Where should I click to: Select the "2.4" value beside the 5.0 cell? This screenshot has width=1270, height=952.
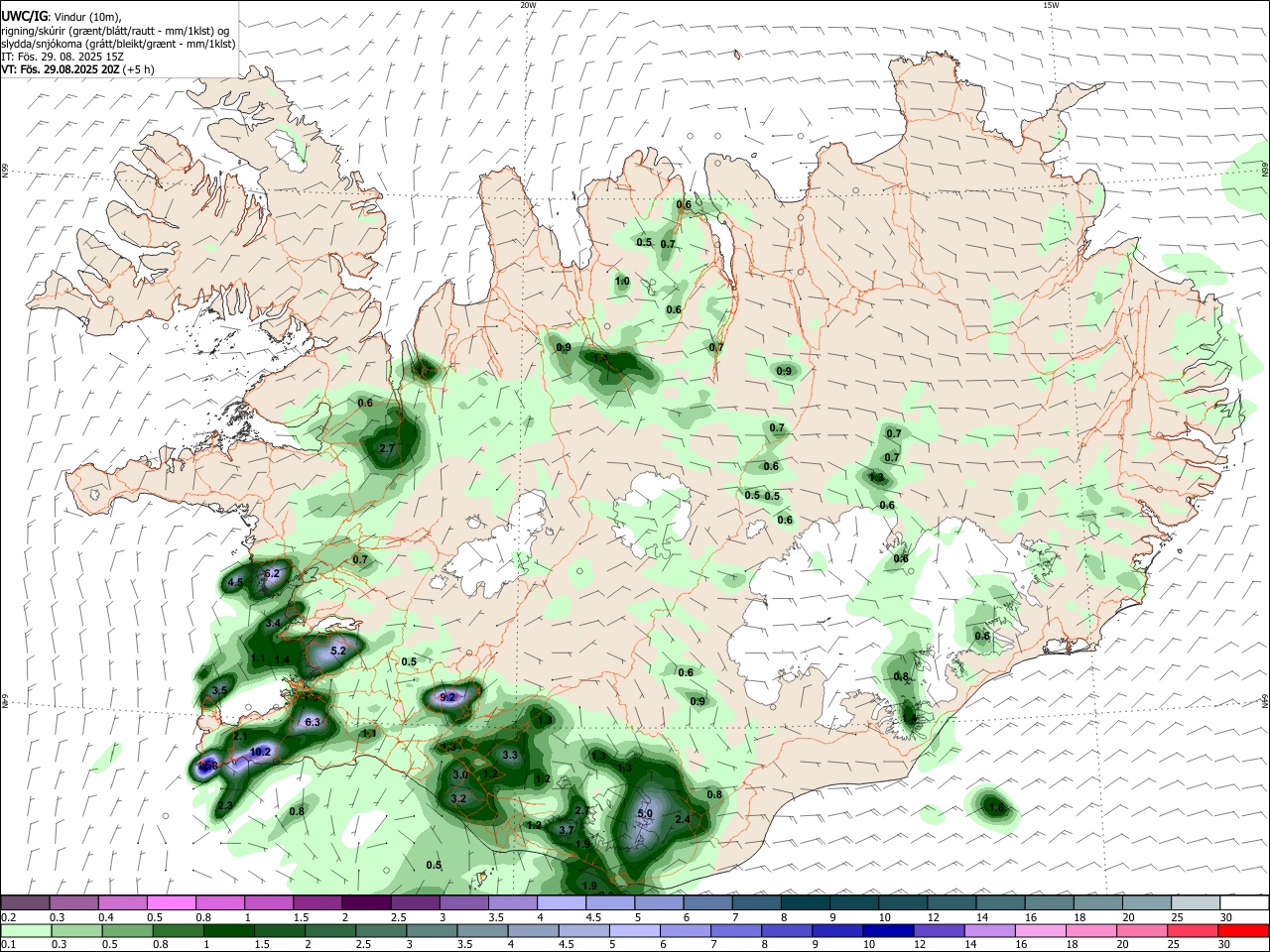point(683,820)
